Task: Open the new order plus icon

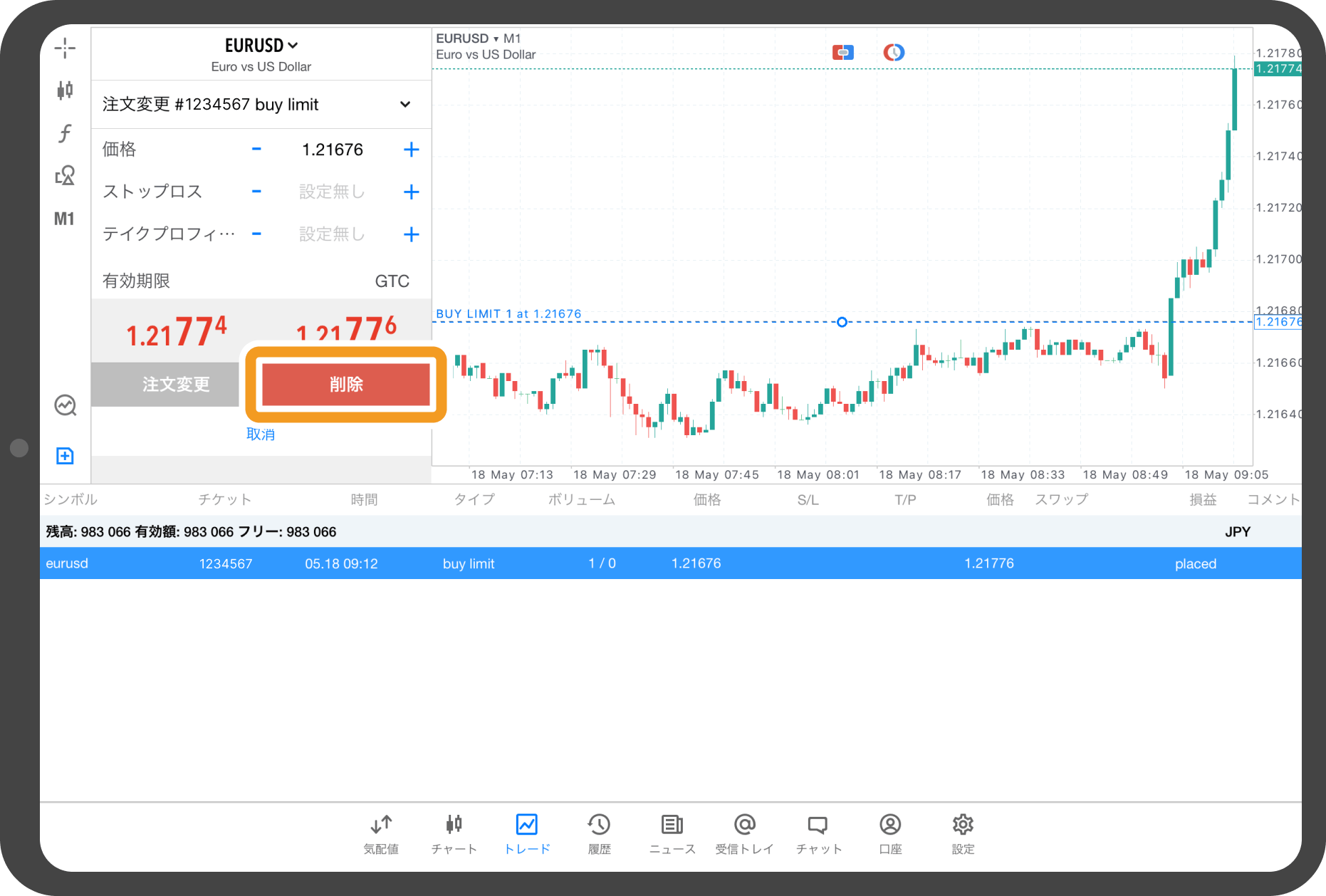Action: pos(65,456)
